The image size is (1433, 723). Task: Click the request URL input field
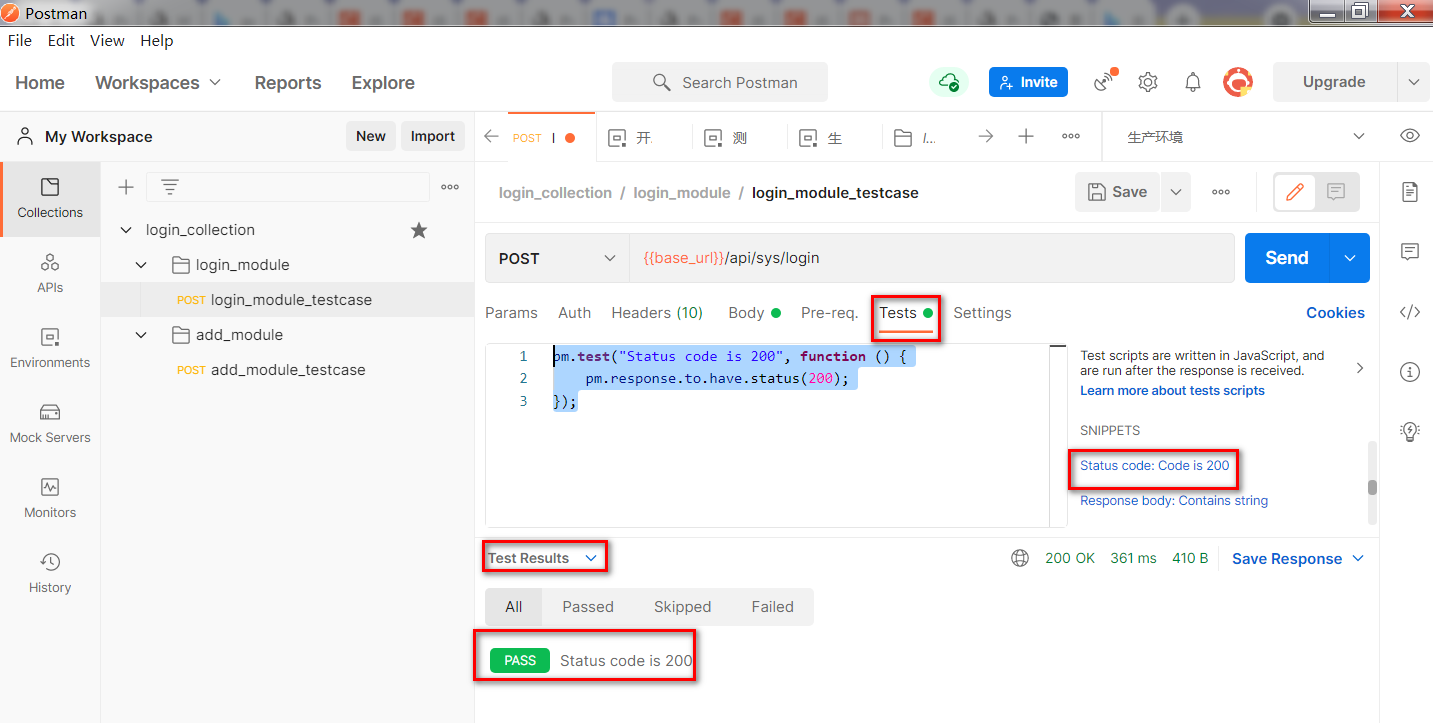coord(932,258)
